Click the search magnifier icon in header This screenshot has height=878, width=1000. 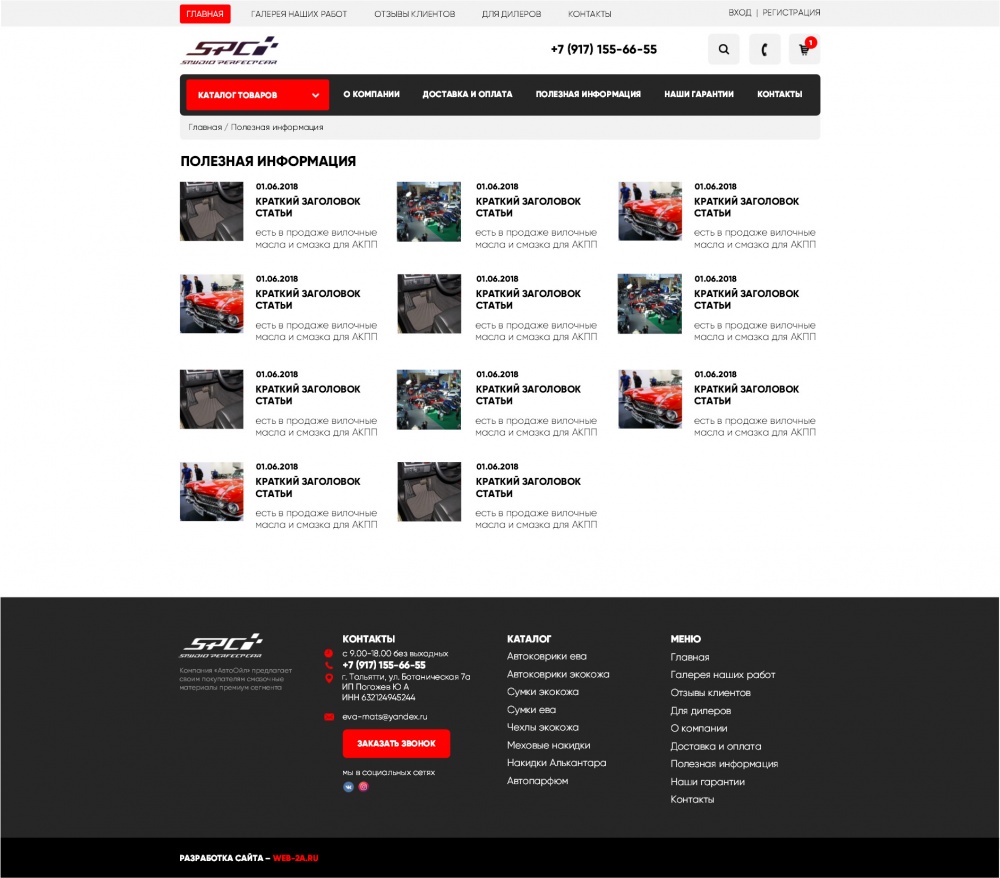pyautogui.click(x=724, y=49)
